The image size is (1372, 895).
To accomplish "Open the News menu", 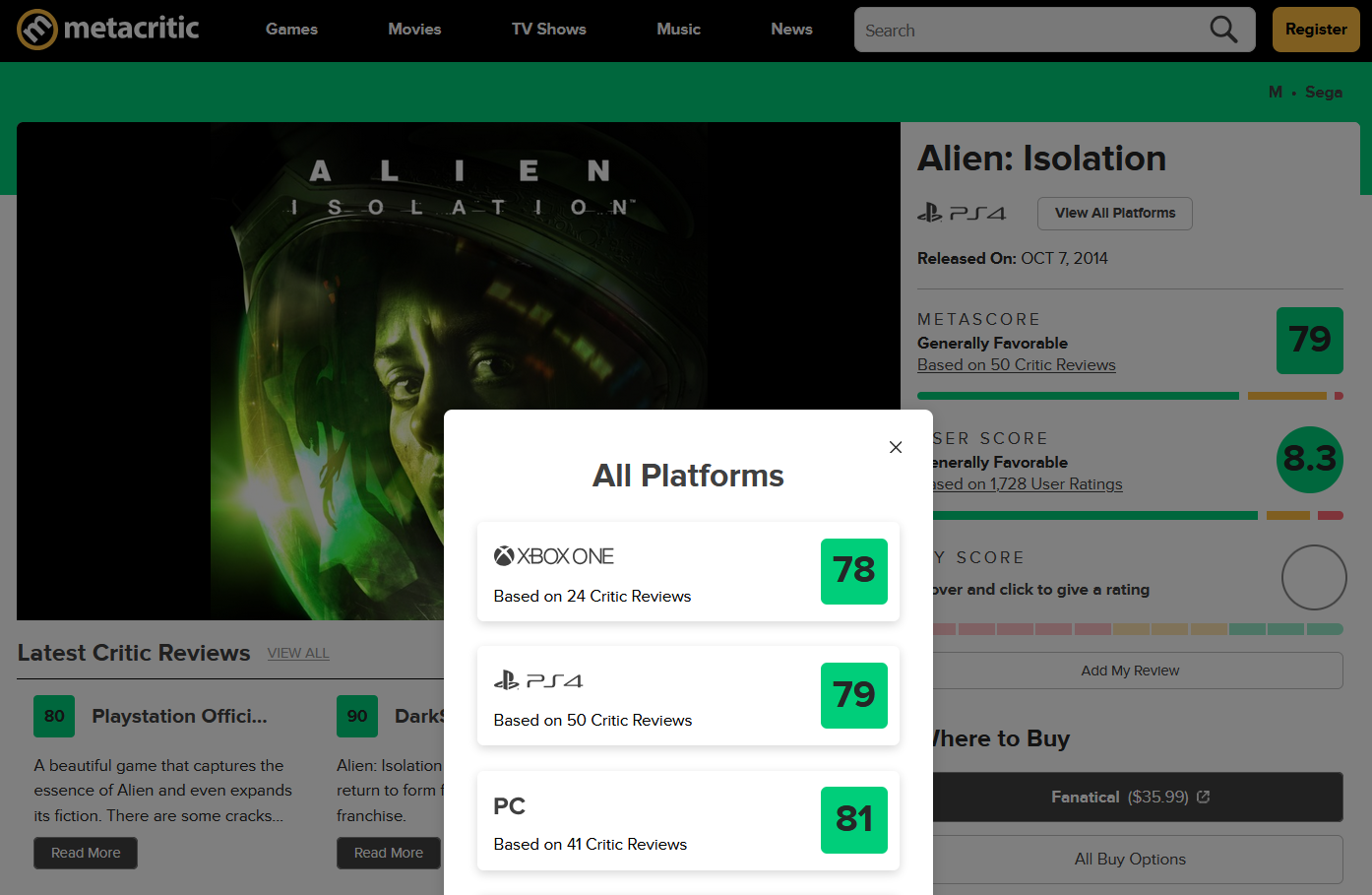I will 792,30.
